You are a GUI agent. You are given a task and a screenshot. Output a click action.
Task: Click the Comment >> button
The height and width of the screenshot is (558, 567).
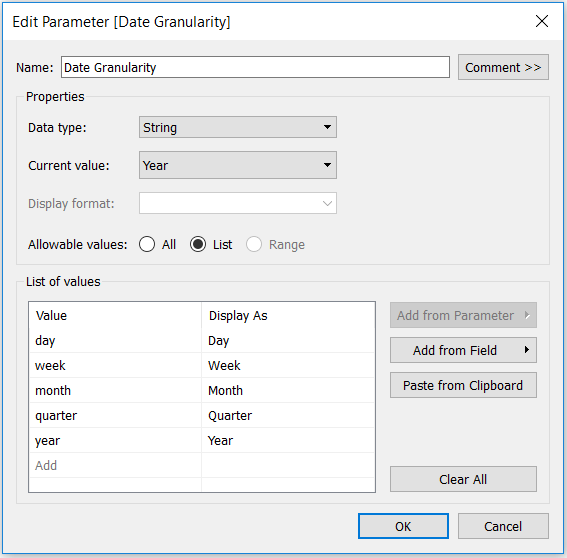(x=503, y=67)
